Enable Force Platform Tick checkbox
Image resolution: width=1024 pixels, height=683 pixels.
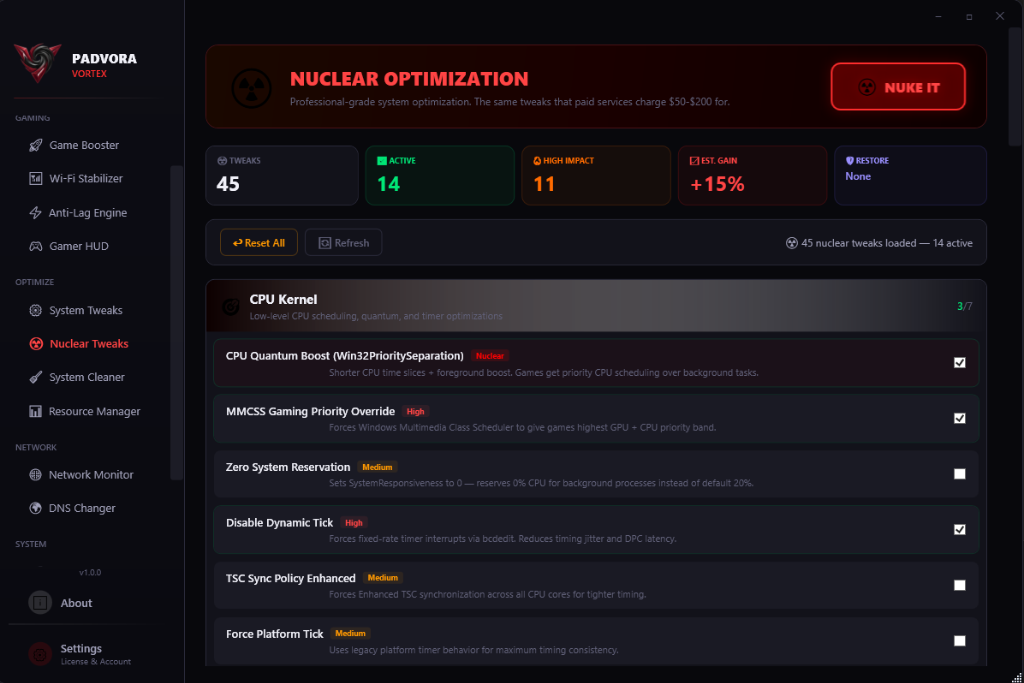click(959, 641)
